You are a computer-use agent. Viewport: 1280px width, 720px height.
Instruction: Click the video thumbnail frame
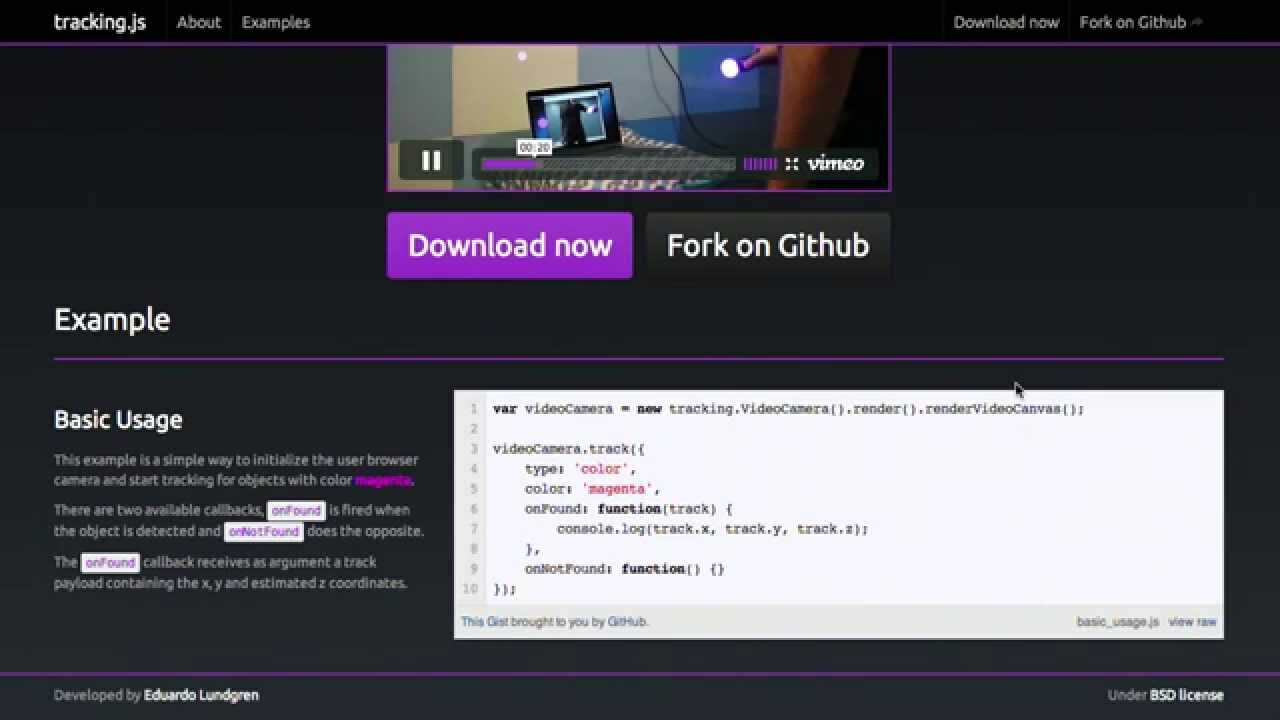click(639, 117)
